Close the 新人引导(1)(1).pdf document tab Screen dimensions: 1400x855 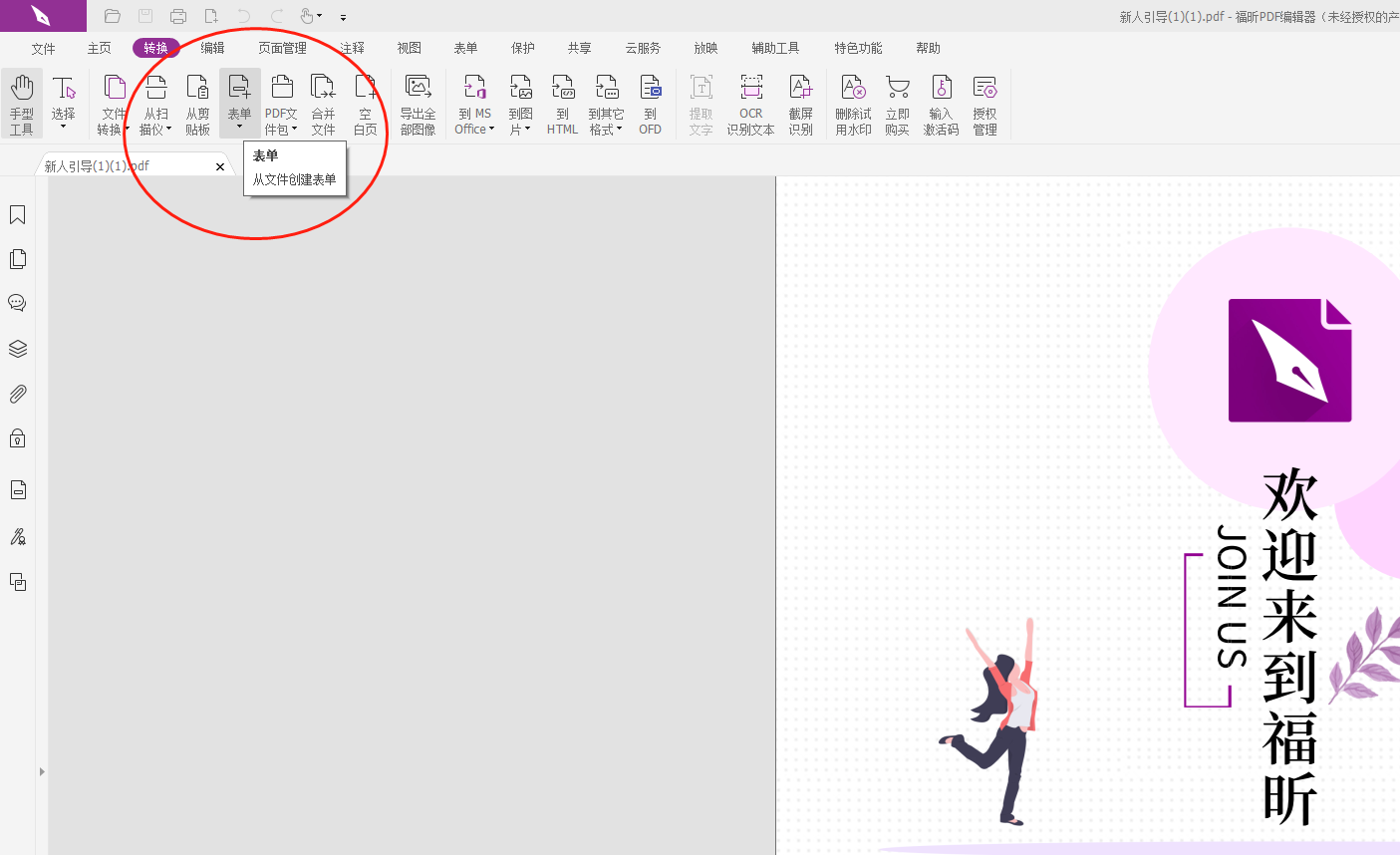click(x=220, y=166)
